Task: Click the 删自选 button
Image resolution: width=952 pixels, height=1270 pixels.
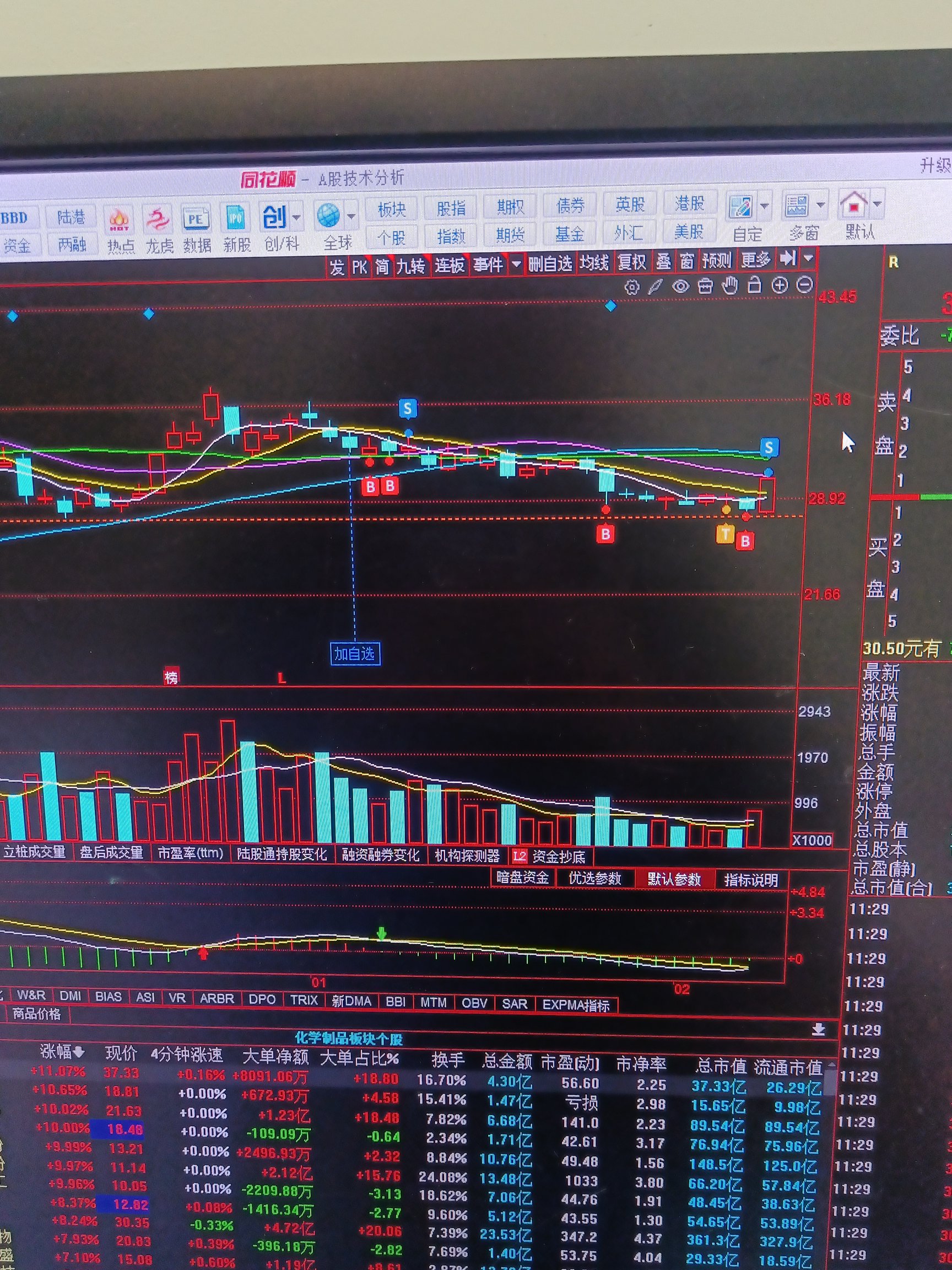Action: 550,263
